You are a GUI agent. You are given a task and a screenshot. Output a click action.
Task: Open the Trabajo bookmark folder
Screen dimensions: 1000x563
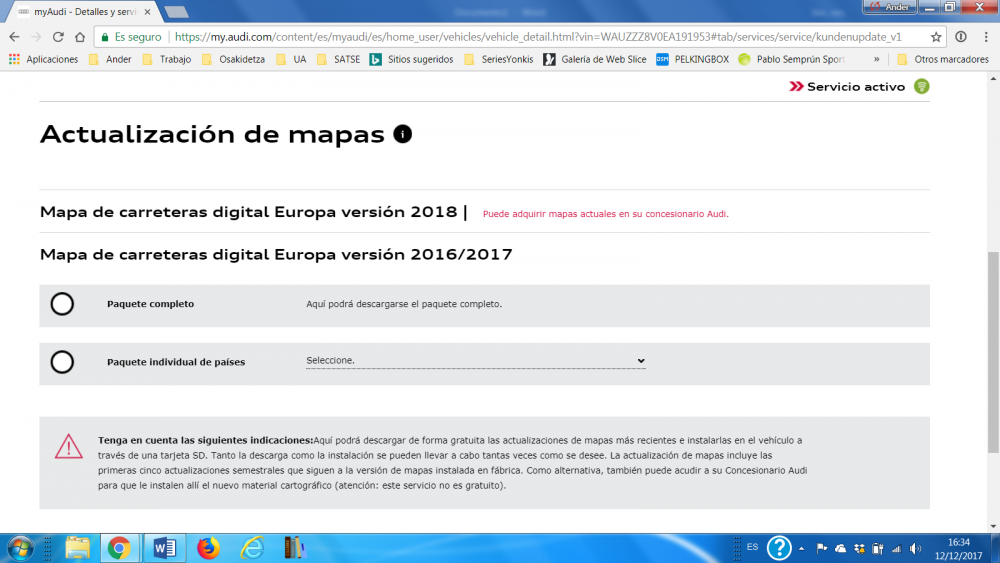point(167,59)
